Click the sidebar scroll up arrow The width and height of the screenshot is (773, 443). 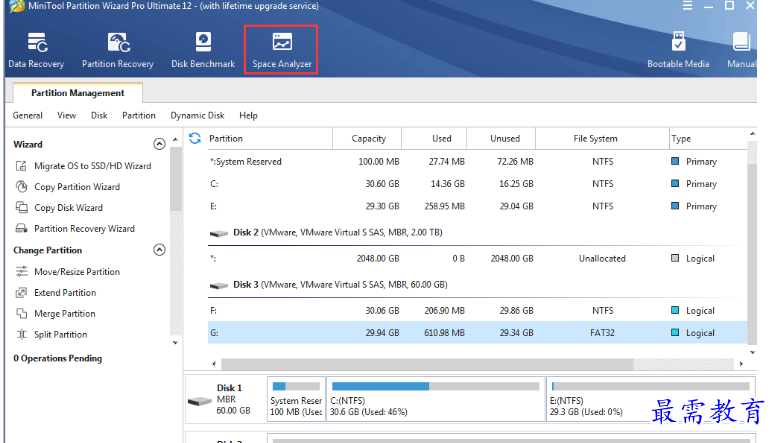click(176, 140)
